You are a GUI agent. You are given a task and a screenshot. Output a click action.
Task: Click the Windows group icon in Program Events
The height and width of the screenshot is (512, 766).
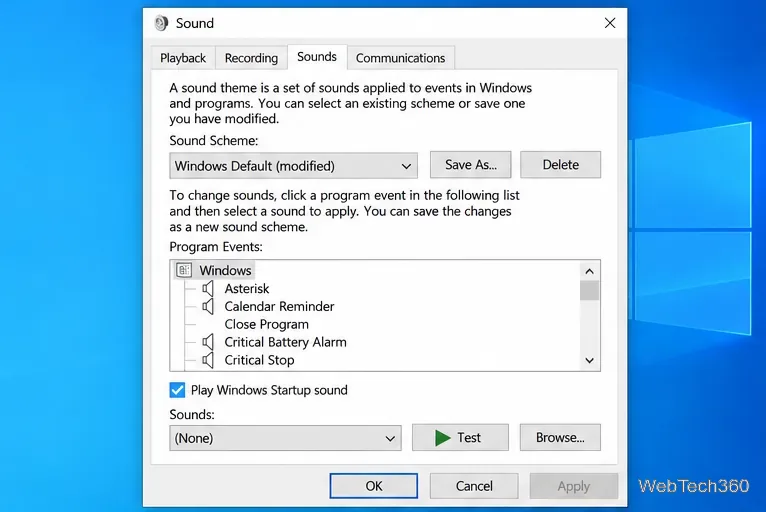point(184,270)
